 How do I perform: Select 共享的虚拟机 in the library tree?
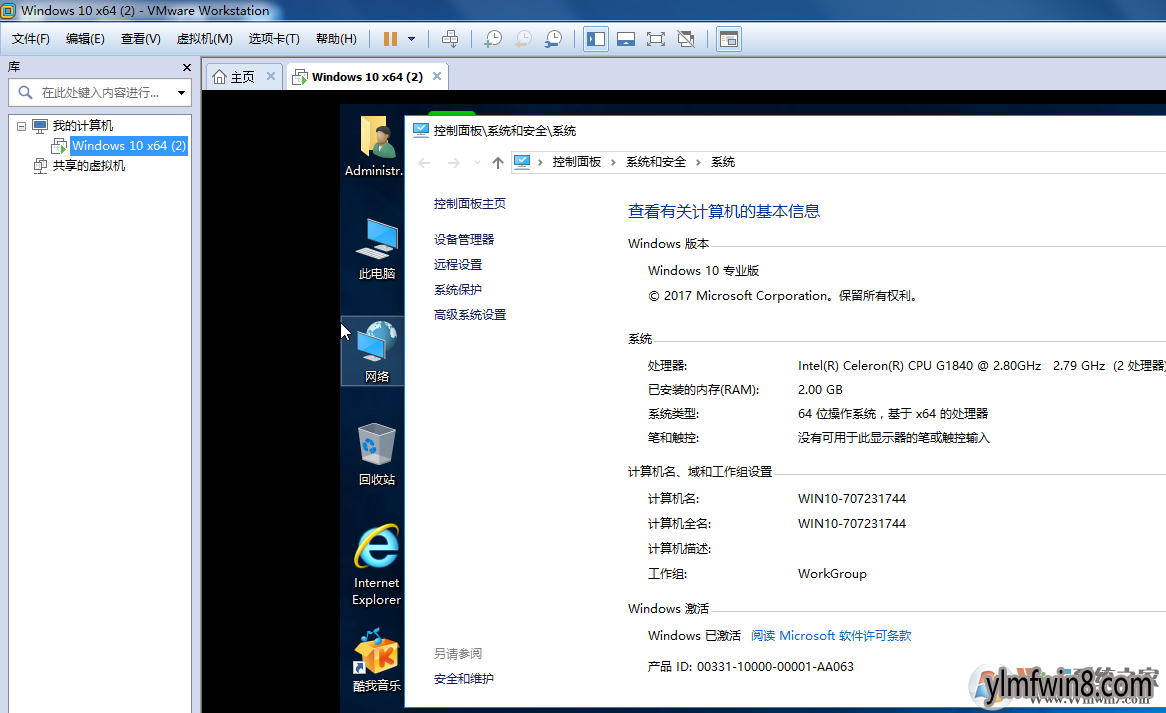88,166
